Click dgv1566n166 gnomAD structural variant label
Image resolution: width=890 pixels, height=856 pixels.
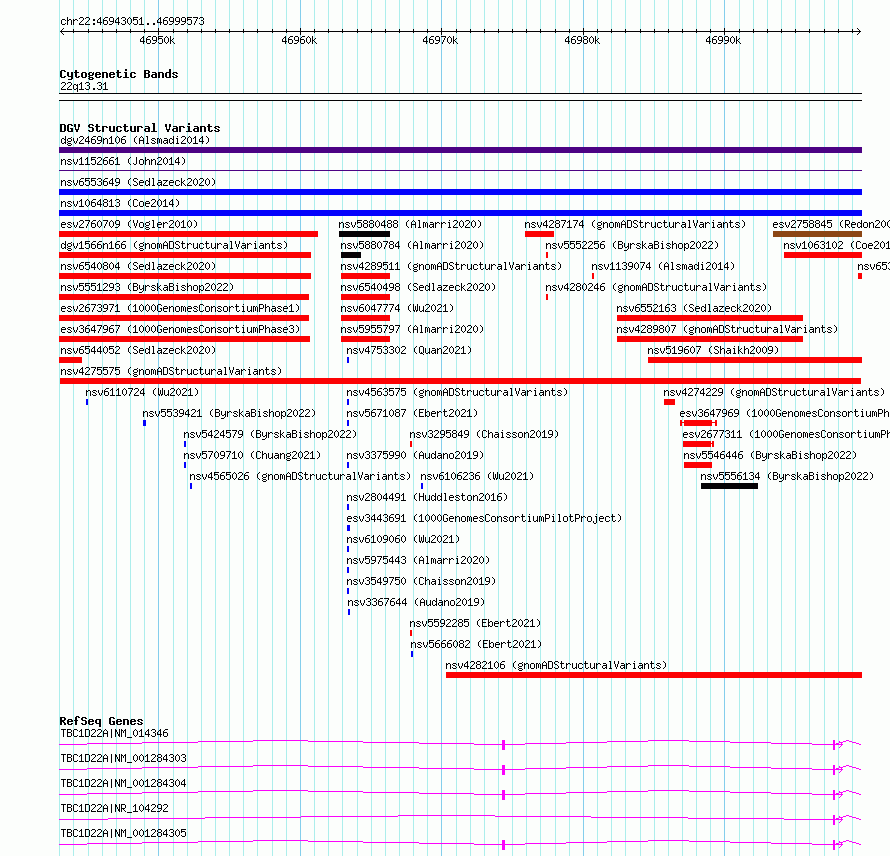(174, 245)
